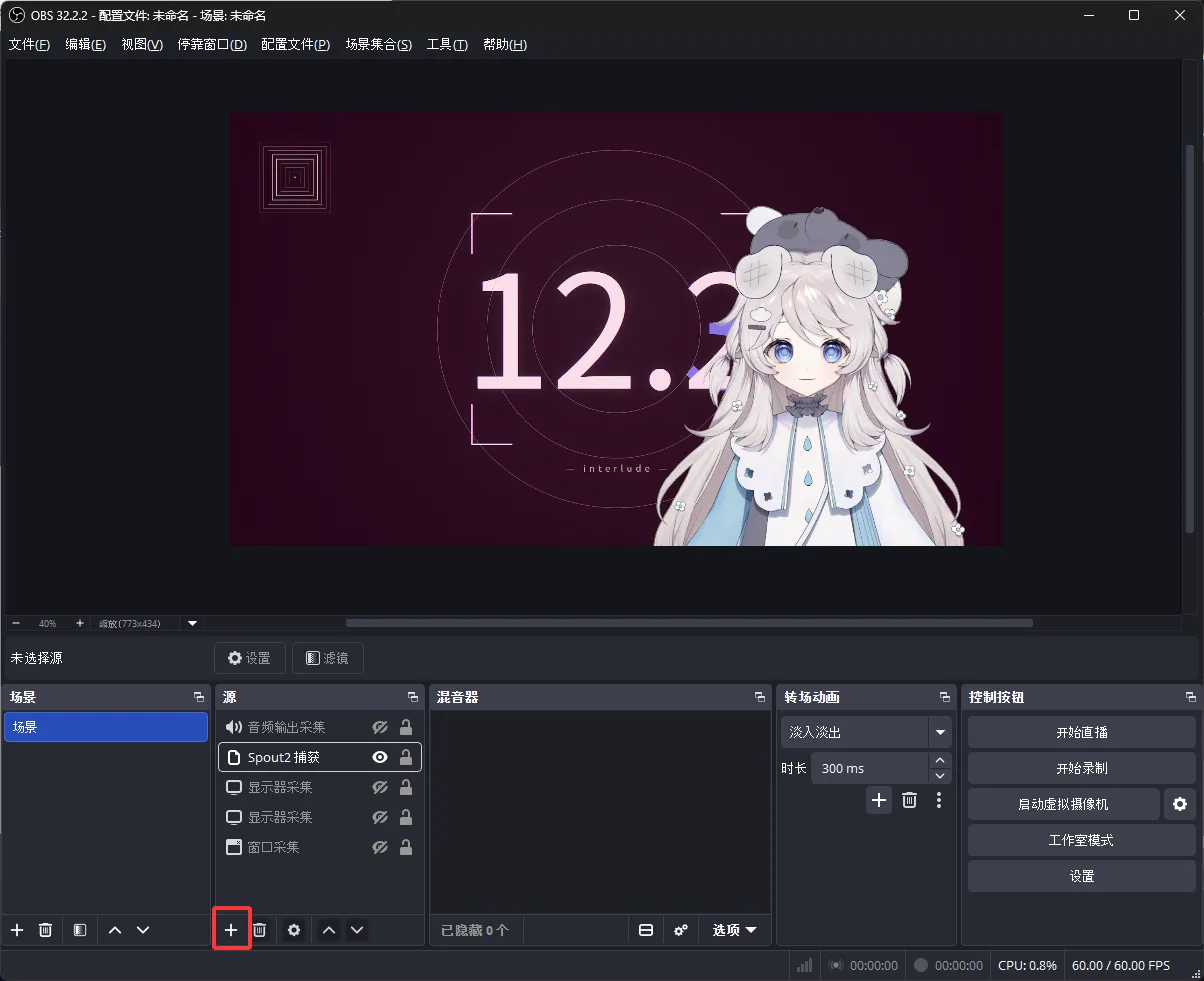Switch the mixer layout icon beside 已隐藏

[x=646, y=930]
